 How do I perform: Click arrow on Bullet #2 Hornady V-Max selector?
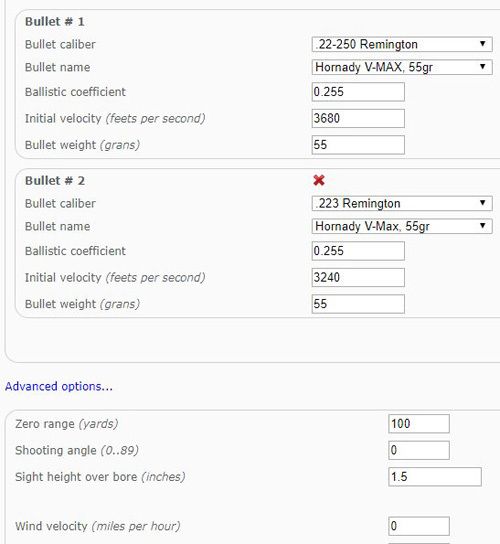482,226
